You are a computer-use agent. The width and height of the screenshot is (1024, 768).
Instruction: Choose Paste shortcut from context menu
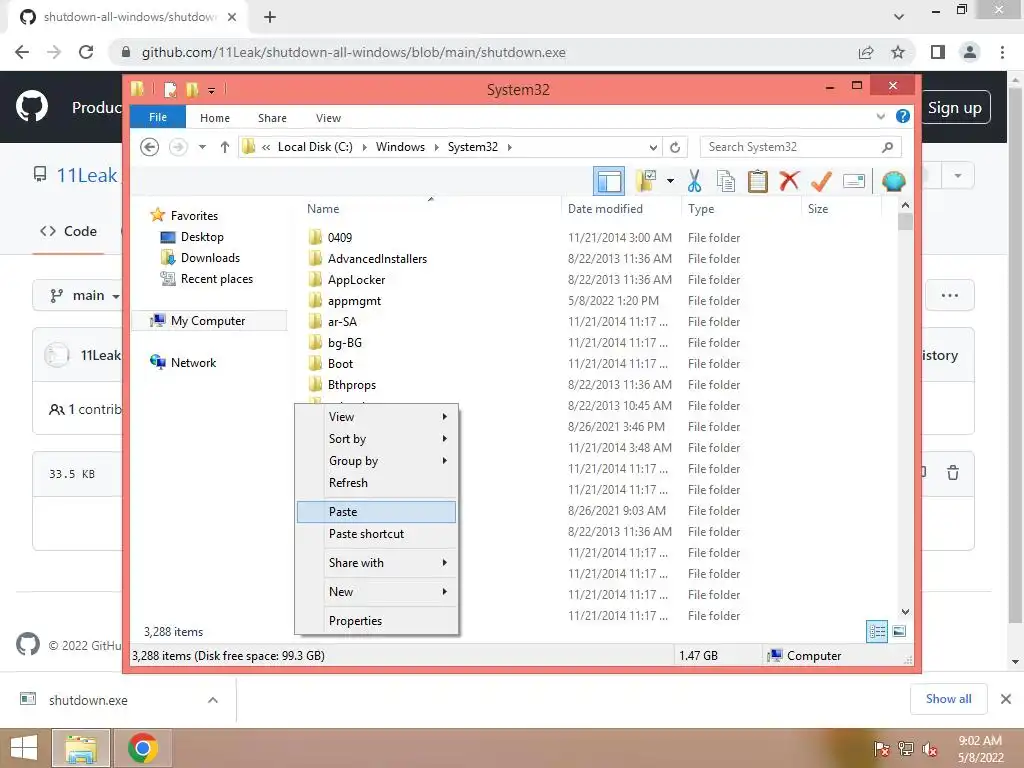tap(376, 534)
